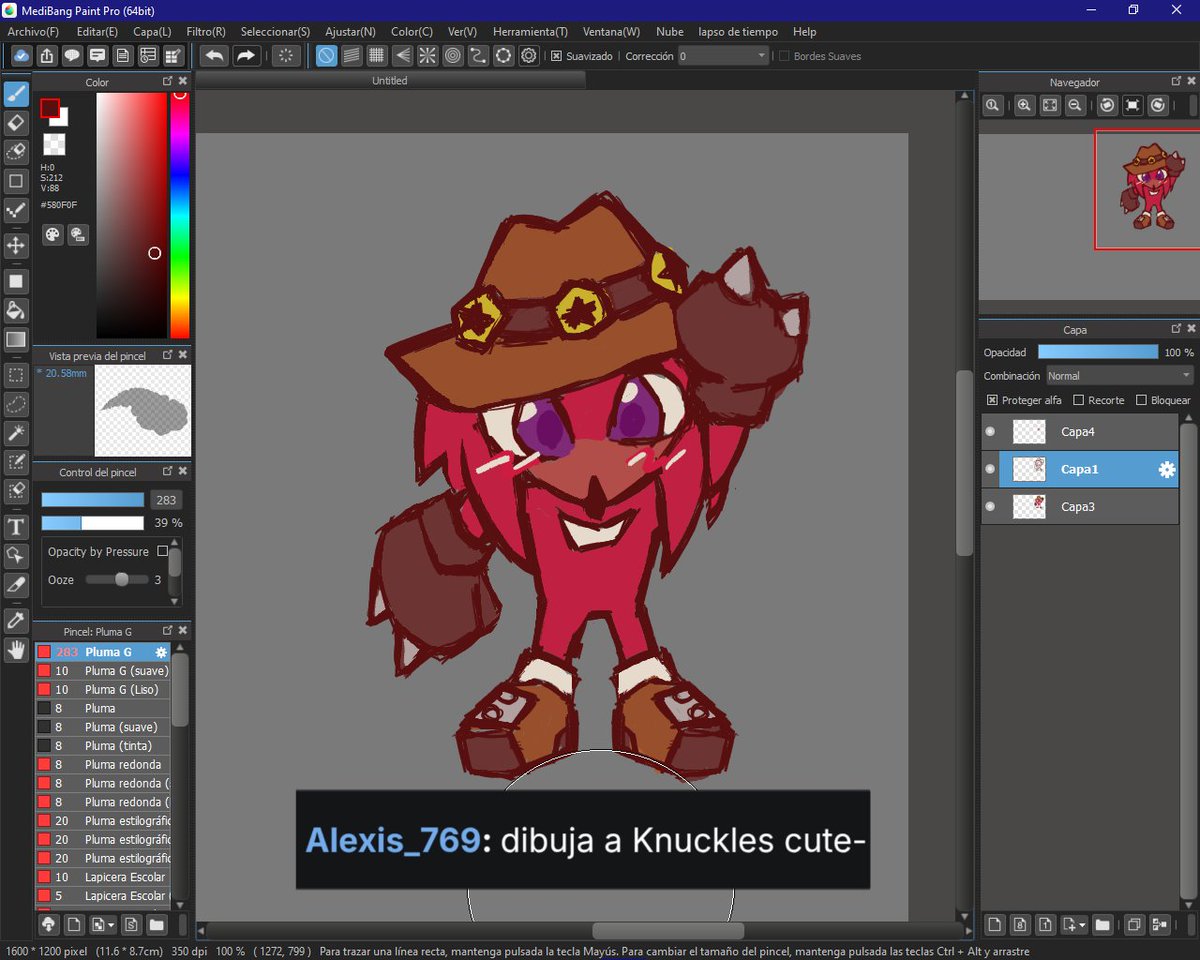Switch to the Untitled canvas tab
Screen dimensions: 1200x960
coord(390,81)
